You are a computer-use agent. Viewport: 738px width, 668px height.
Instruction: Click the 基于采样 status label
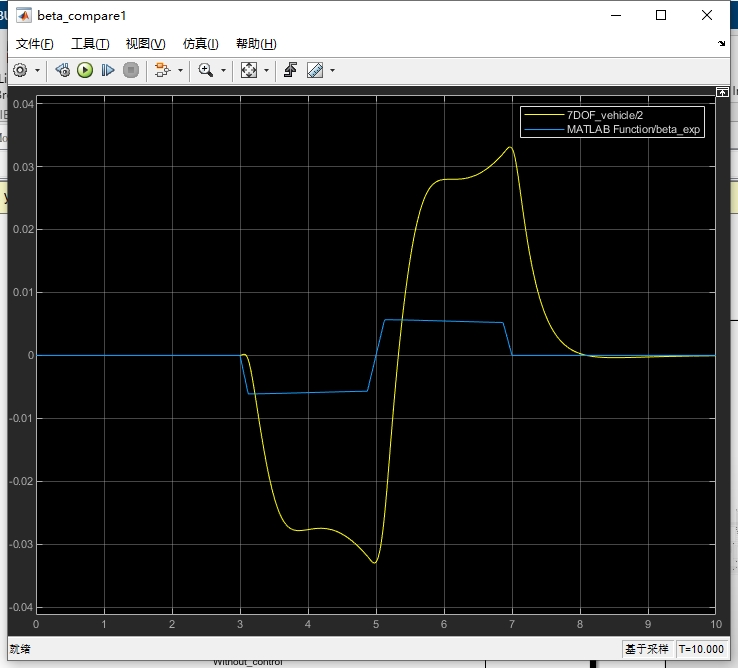pos(647,649)
